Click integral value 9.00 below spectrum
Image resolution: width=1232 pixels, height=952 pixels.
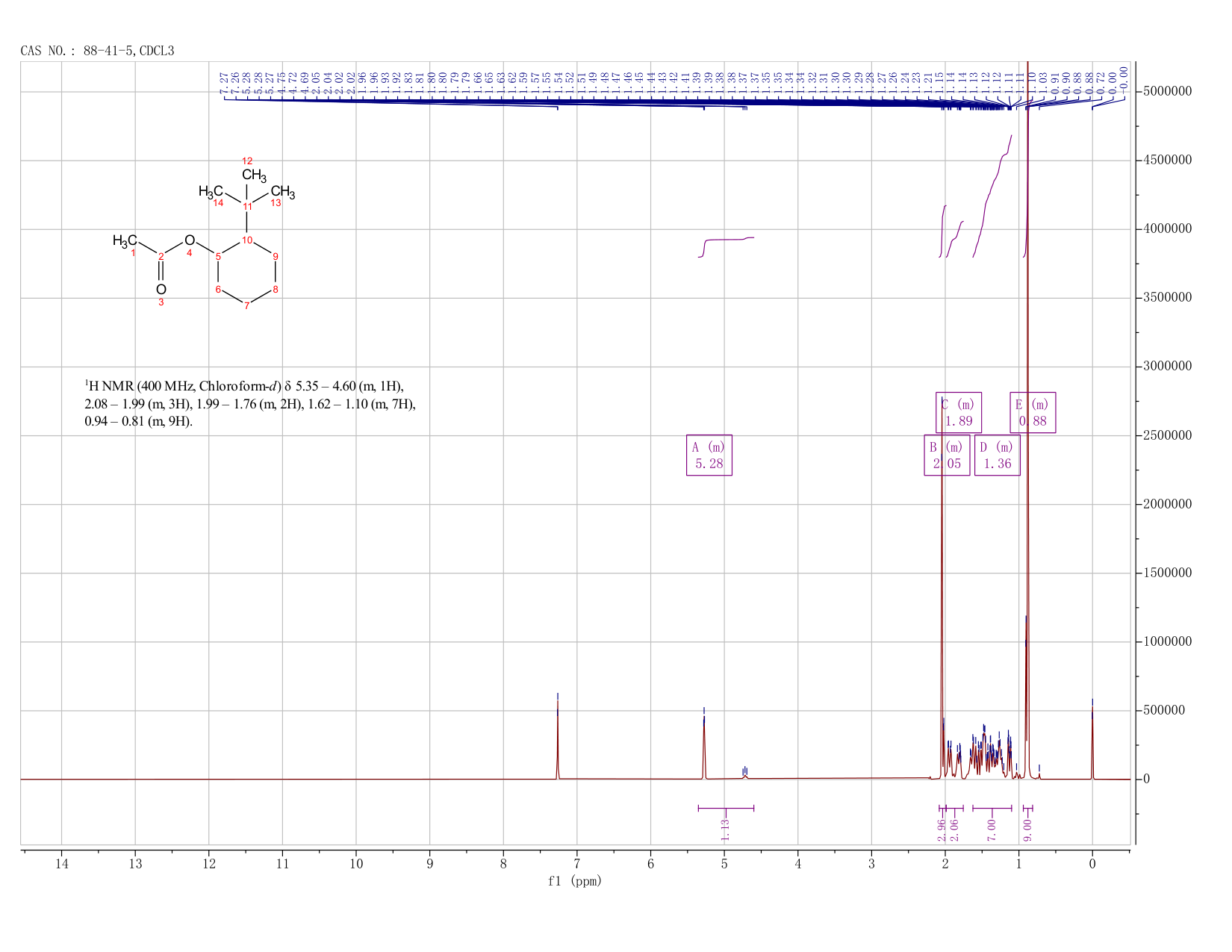(x=1027, y=829)
